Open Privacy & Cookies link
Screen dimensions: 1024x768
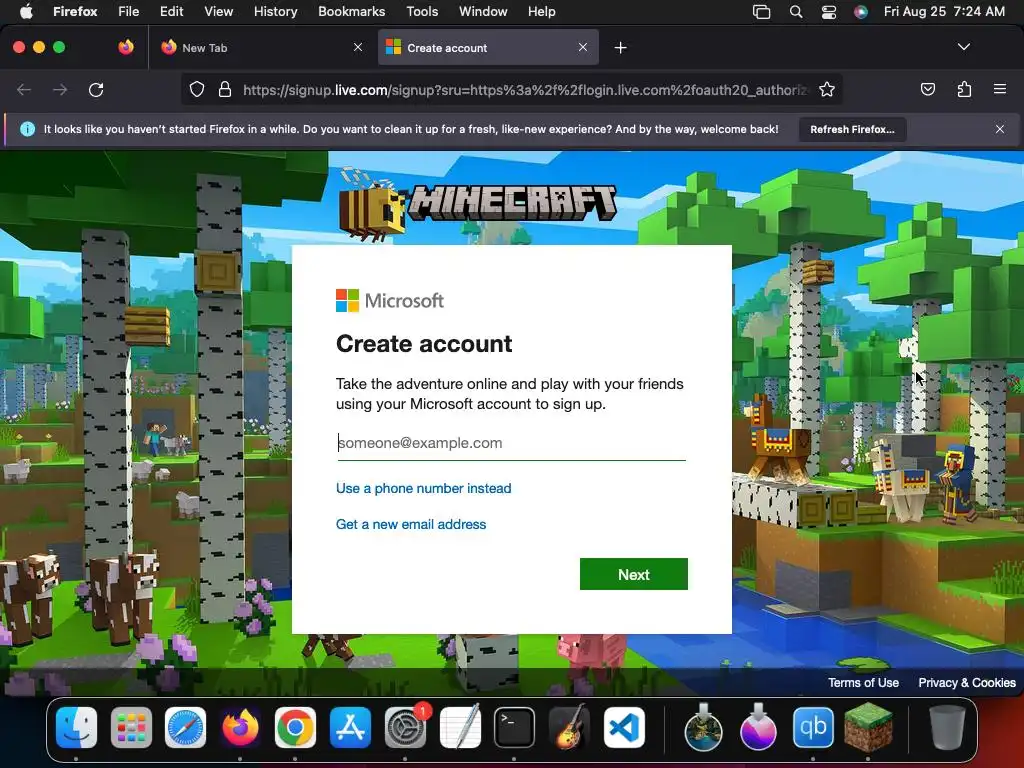967,682
